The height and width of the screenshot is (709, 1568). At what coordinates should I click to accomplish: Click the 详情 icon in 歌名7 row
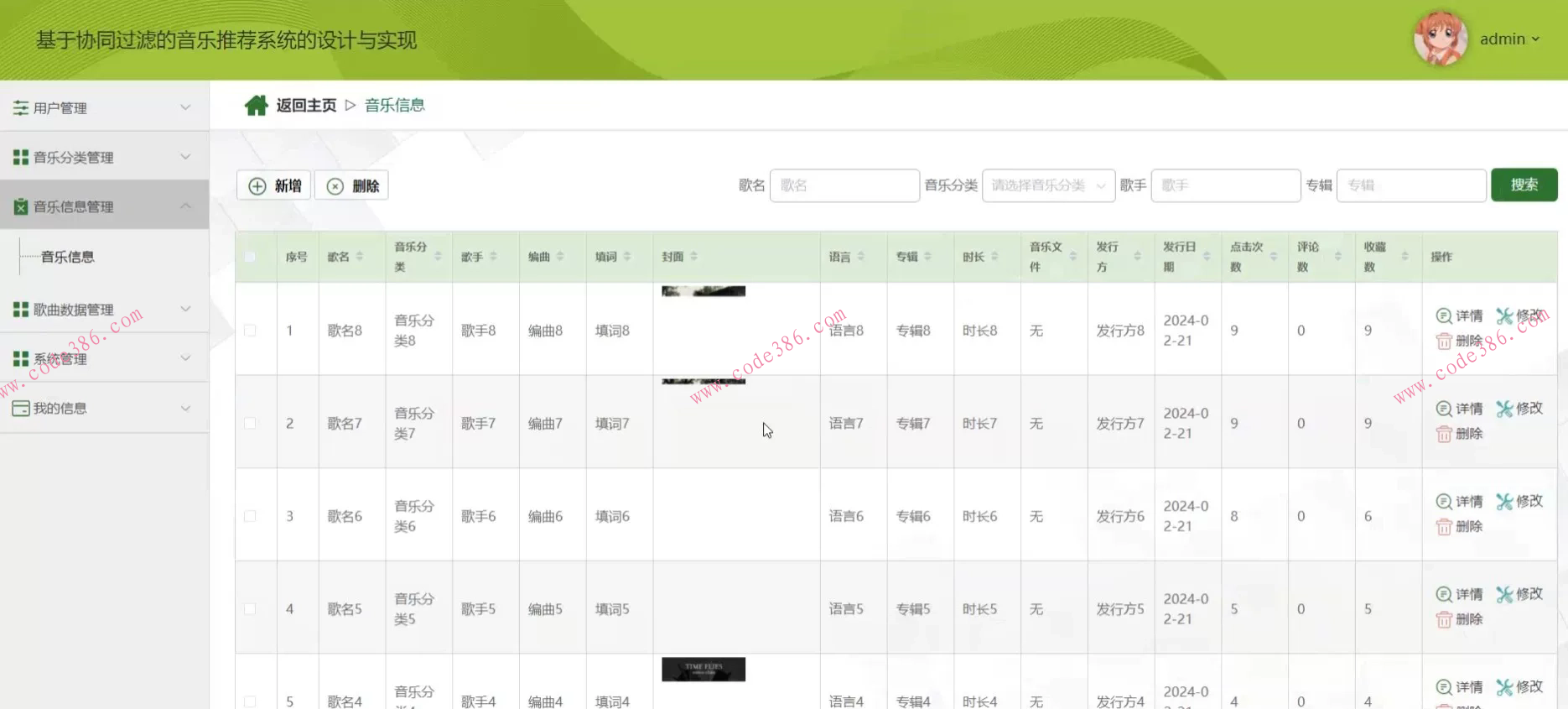point(1444,409)
